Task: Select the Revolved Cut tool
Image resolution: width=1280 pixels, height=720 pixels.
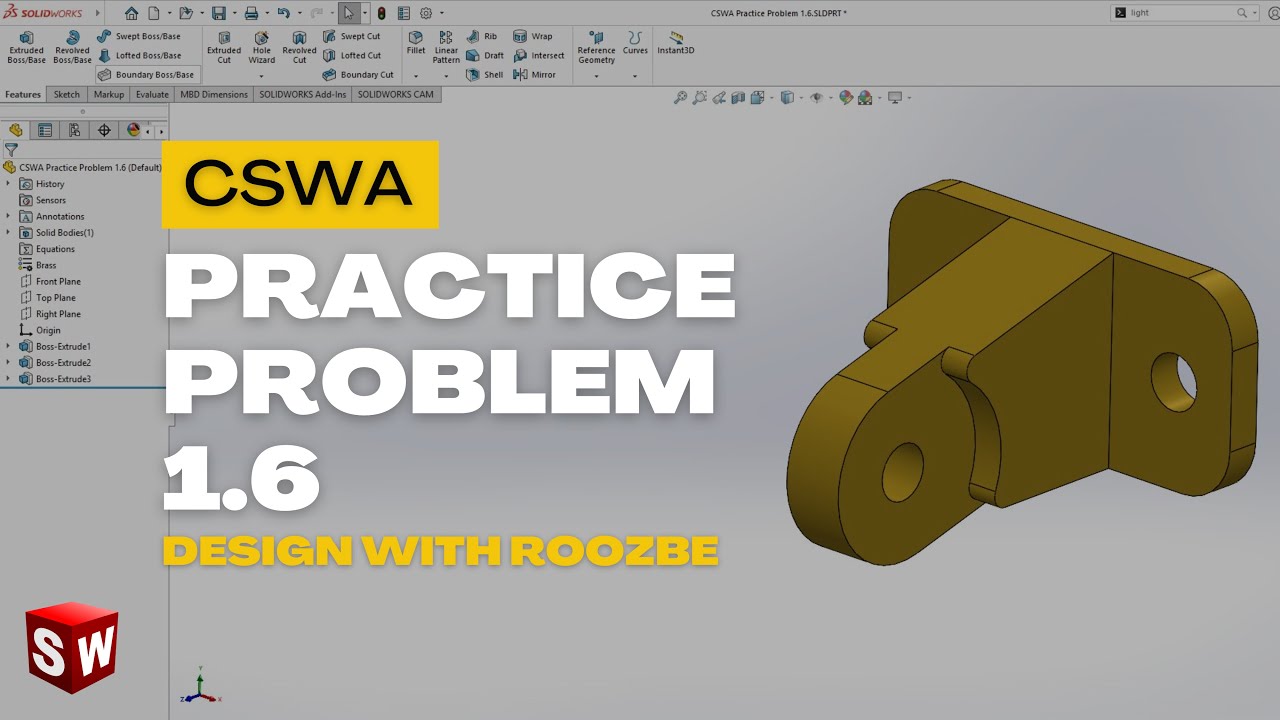Action: point(299,47)
